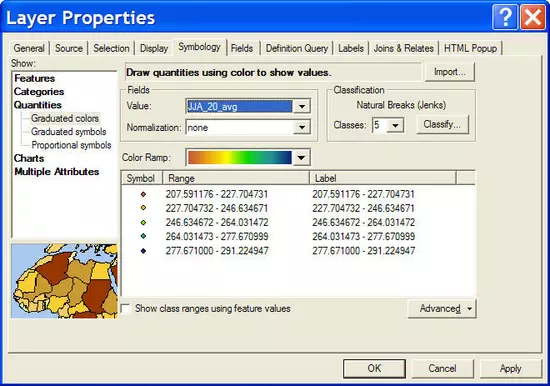Select Quantities in the Show list

pos(38,105)
